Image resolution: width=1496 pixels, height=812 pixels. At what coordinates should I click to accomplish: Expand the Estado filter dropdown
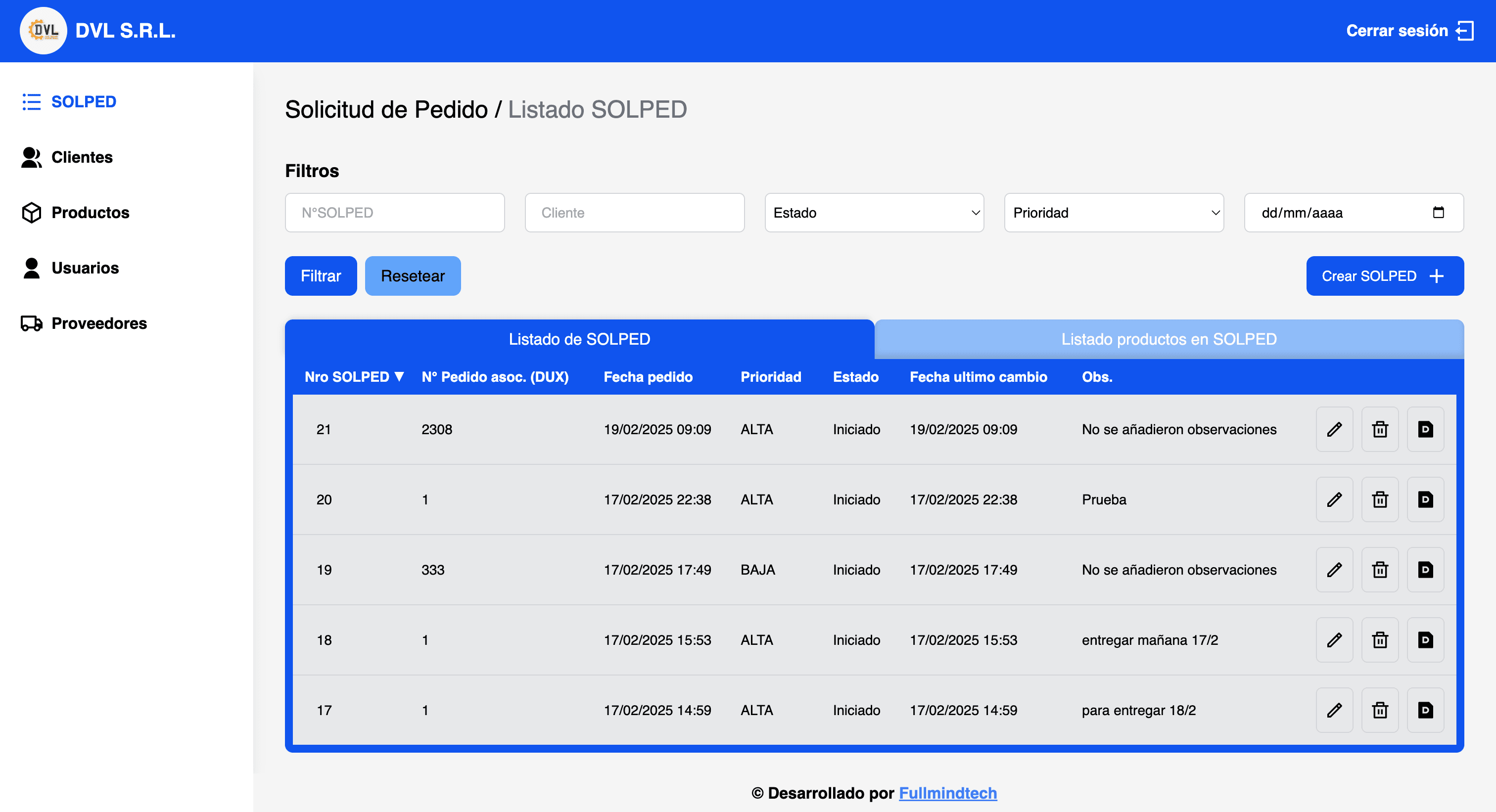874,213
